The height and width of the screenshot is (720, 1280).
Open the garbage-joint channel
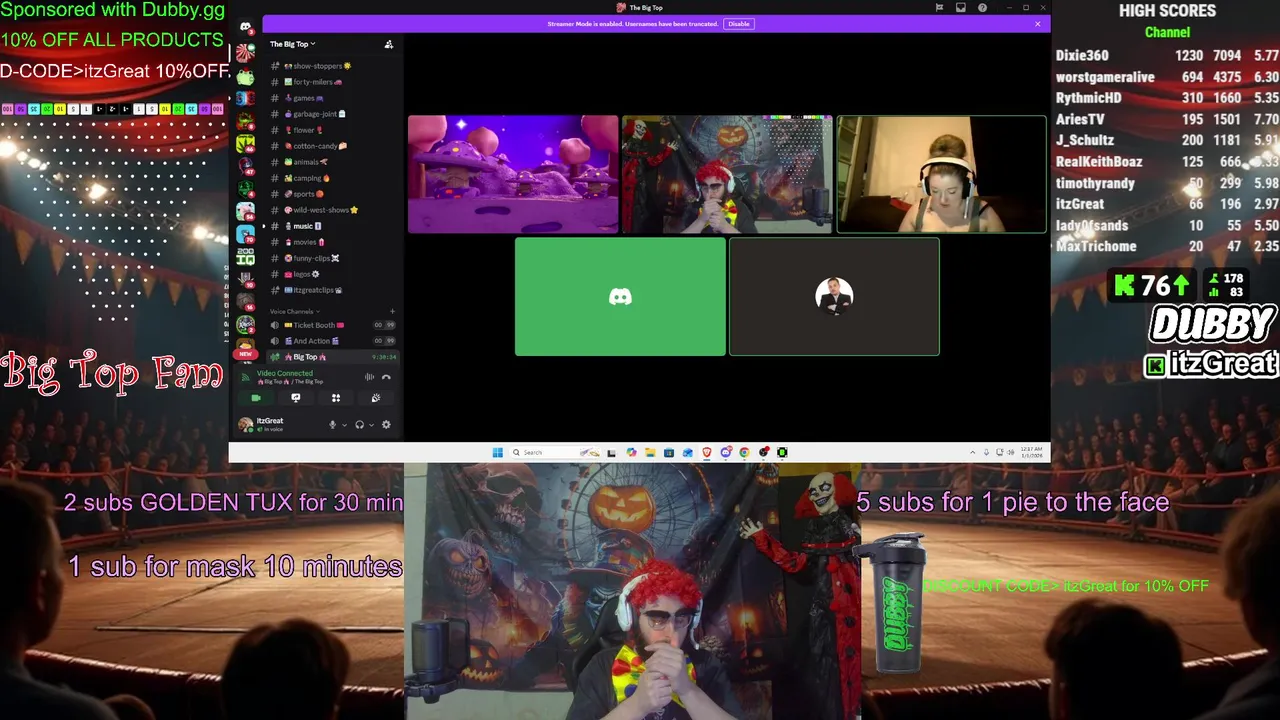[x=333, y=114]
